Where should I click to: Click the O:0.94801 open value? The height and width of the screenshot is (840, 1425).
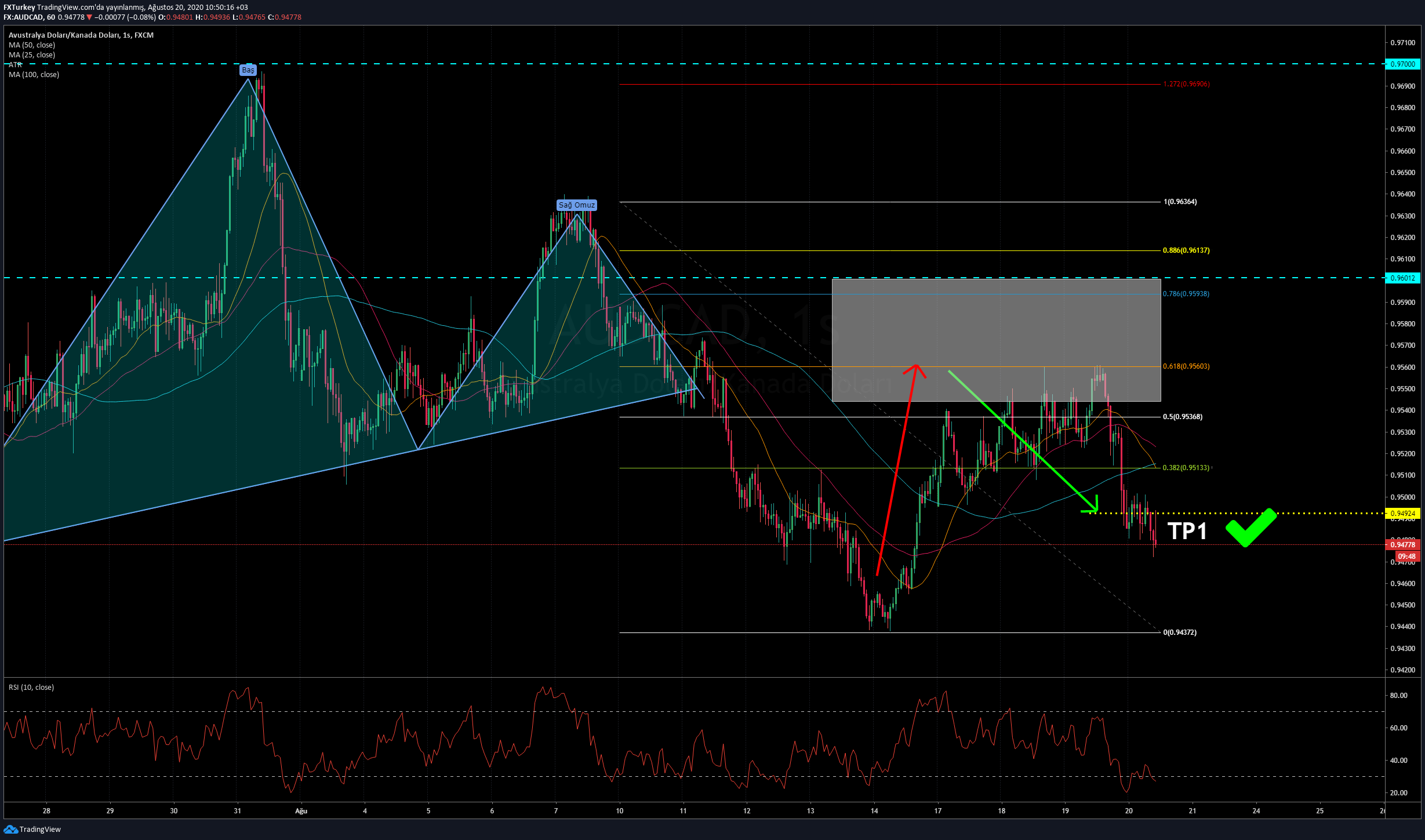pos(176,17)
